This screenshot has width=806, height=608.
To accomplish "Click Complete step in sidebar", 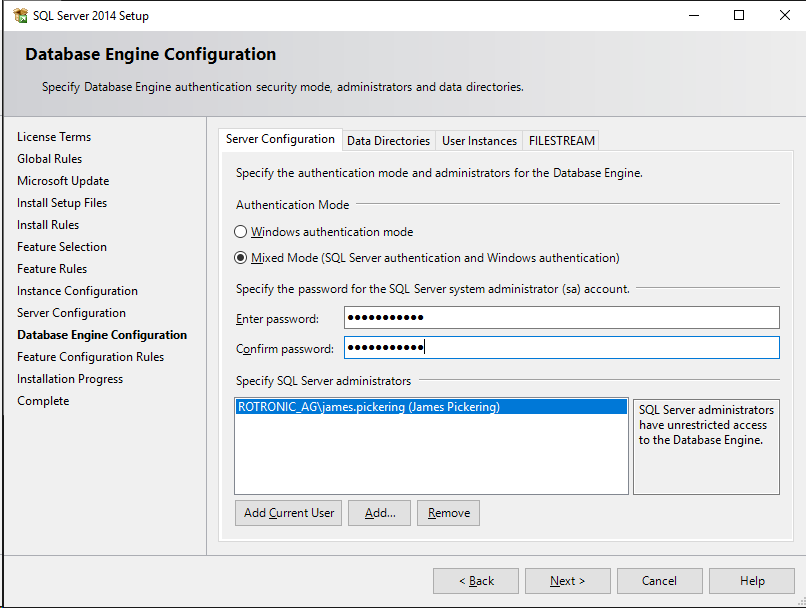I will 43,401.
